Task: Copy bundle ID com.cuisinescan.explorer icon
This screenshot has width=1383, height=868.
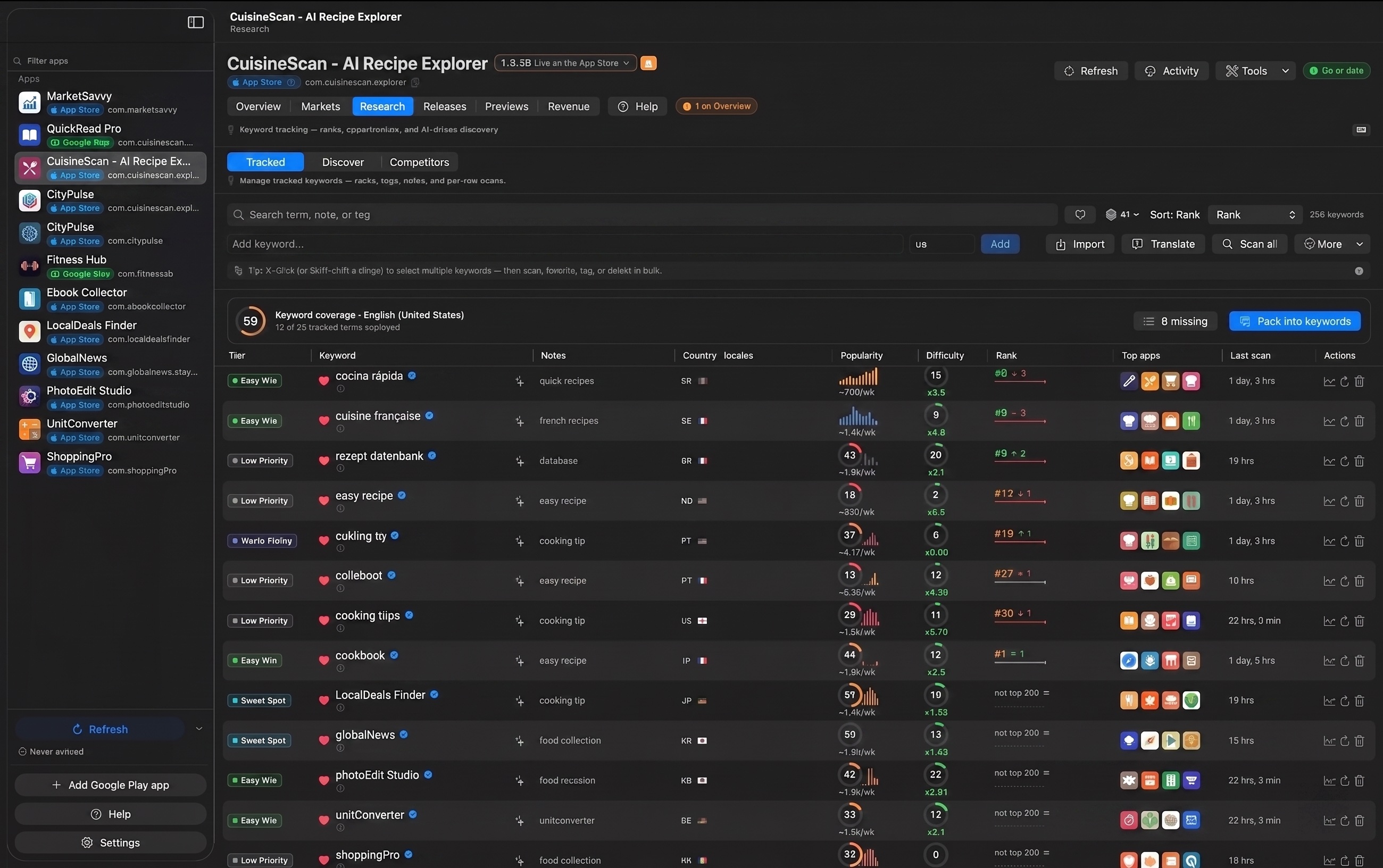Action: tap(415, 82)
